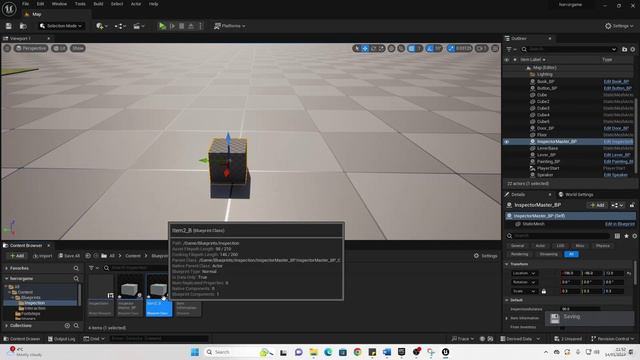Screen dimensions: 640x360
Task: Activate the Scale objects tool
Action: (x=381, y=48)
